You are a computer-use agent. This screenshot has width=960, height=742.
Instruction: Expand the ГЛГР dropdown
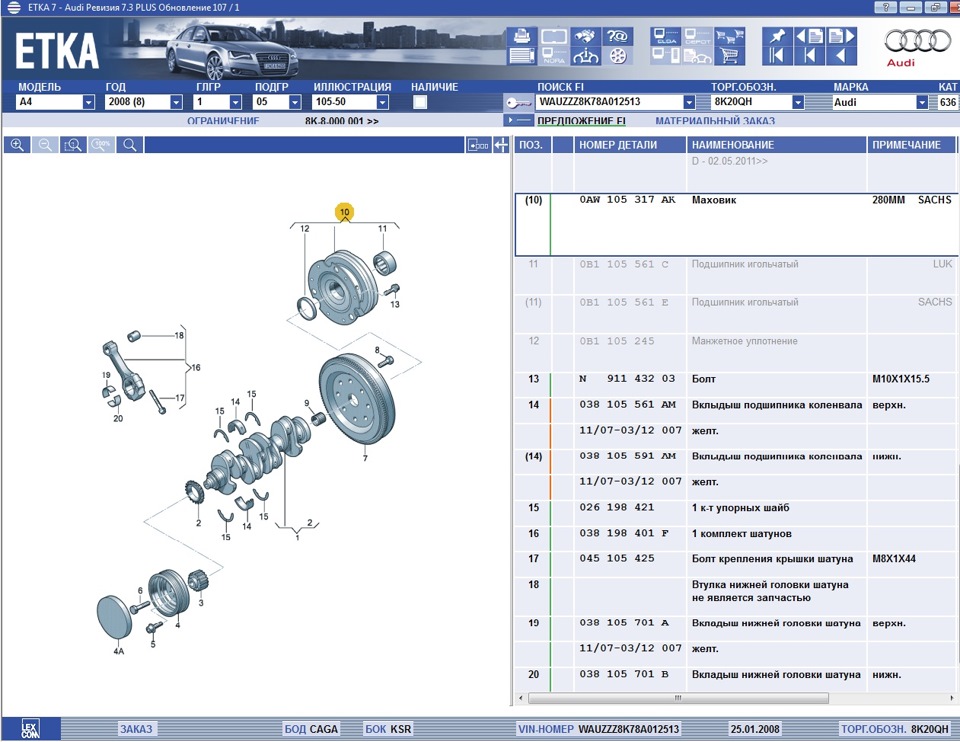pyautogui.click(x=235, y=102)
